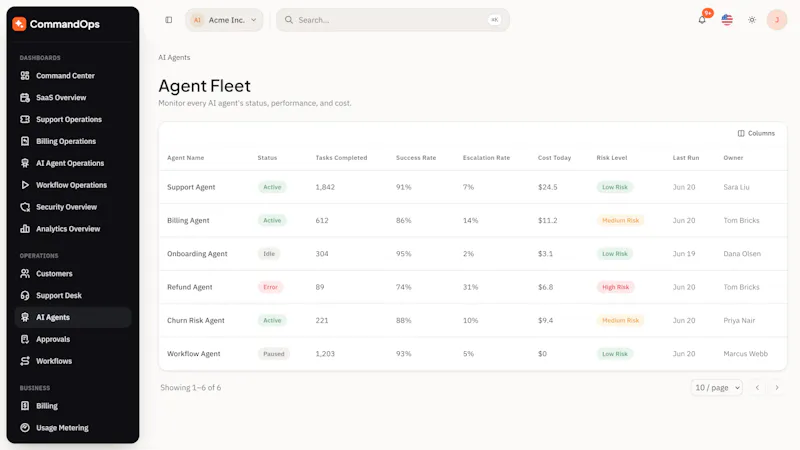Click owner Marcus Webb cell
800x450 pixels.
pos(745,354)
